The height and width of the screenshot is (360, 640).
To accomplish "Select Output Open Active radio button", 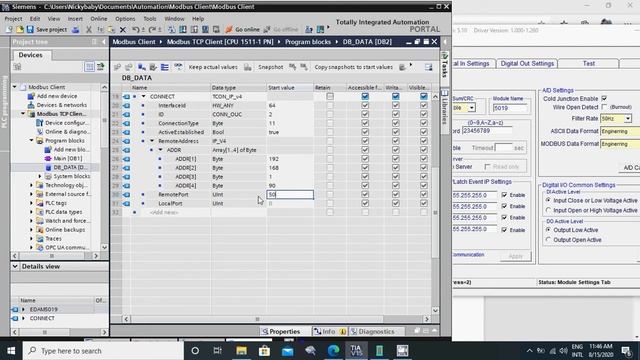I will point(549,240).
